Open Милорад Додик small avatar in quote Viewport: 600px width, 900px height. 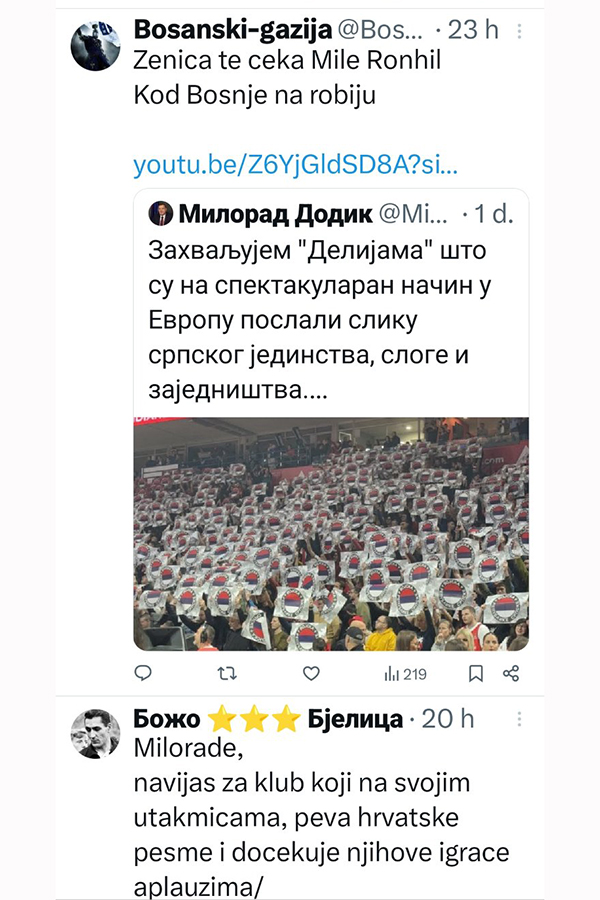pos(161,214)
